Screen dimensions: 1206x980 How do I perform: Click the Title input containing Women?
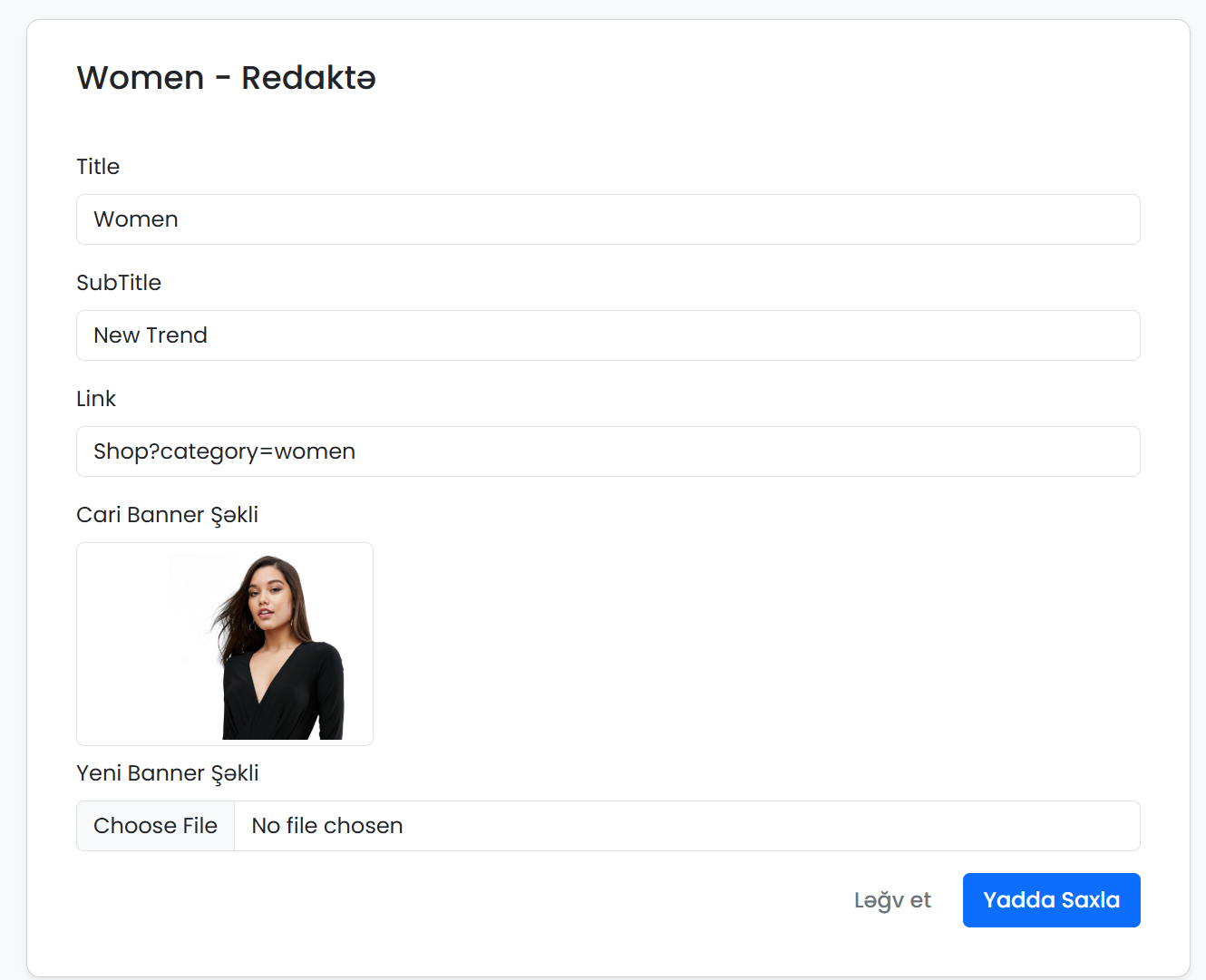608,219
